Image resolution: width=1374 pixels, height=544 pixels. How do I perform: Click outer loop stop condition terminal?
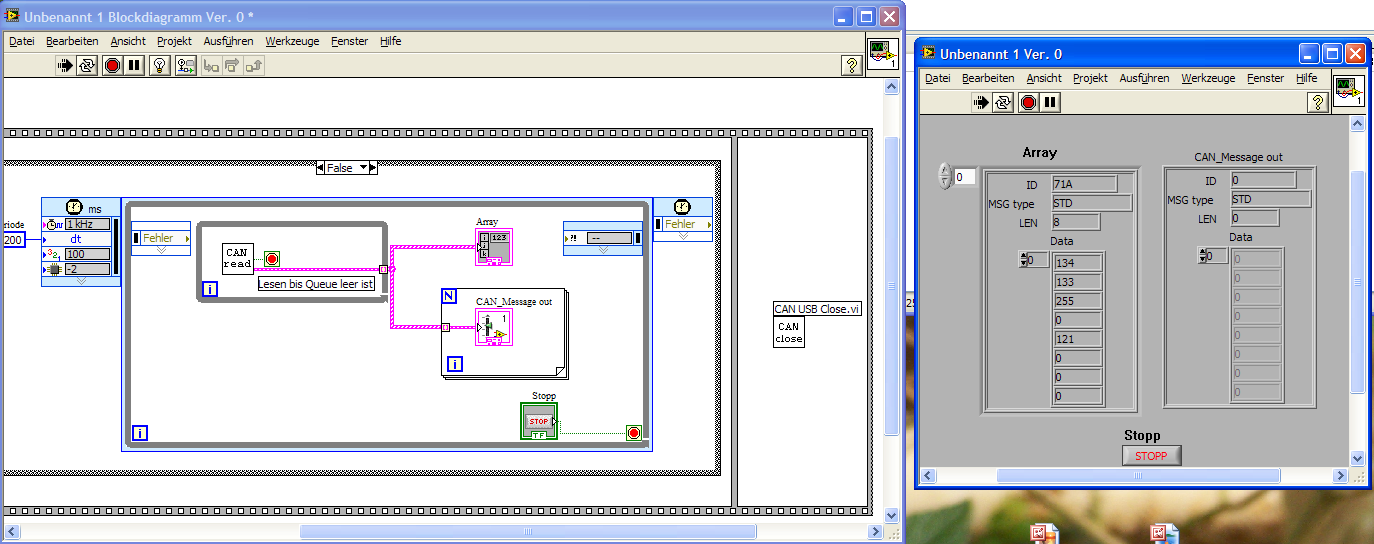(633, 433)
